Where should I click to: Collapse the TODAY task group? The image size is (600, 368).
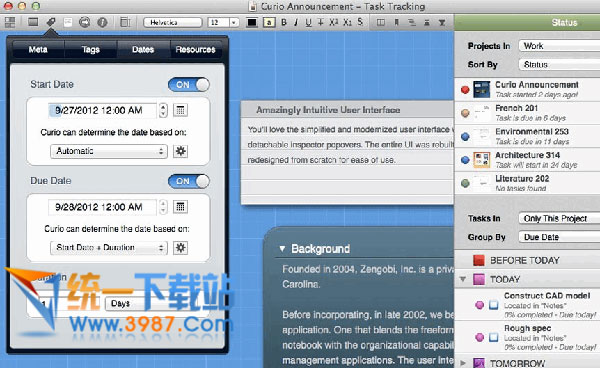point(463,279)
